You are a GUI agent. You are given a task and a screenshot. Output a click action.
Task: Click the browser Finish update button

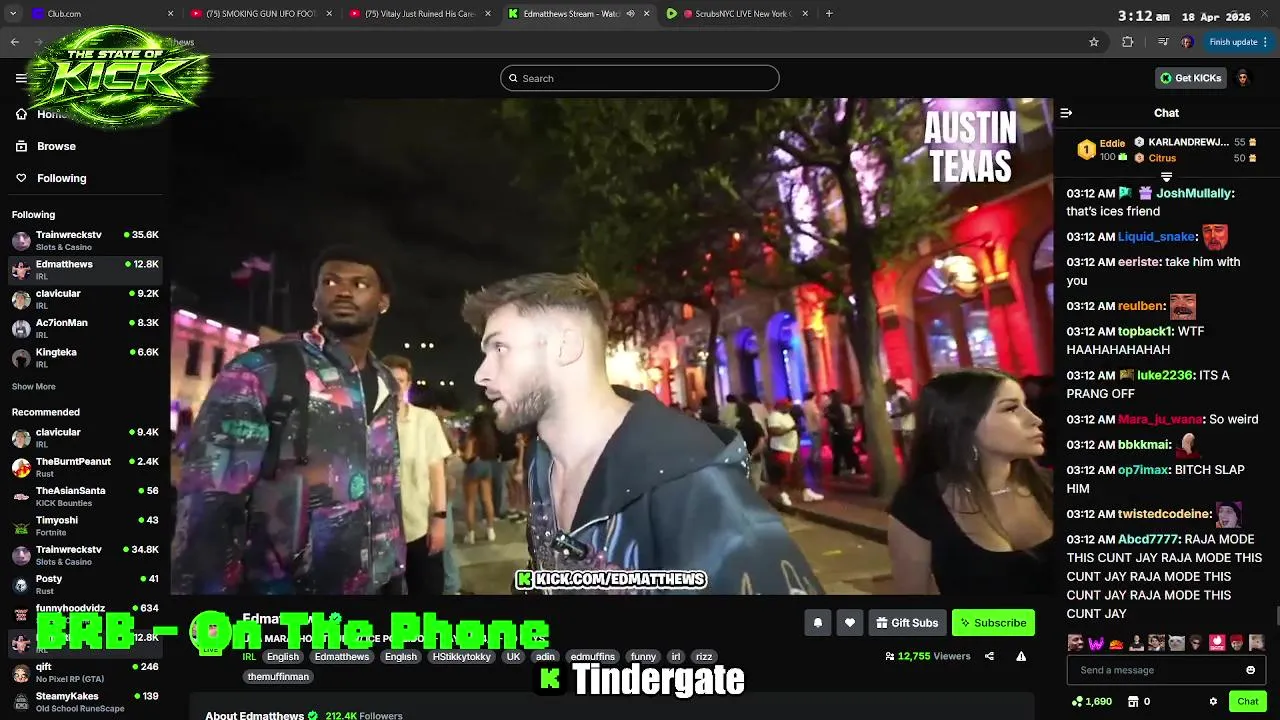(x=1238, y=42)
